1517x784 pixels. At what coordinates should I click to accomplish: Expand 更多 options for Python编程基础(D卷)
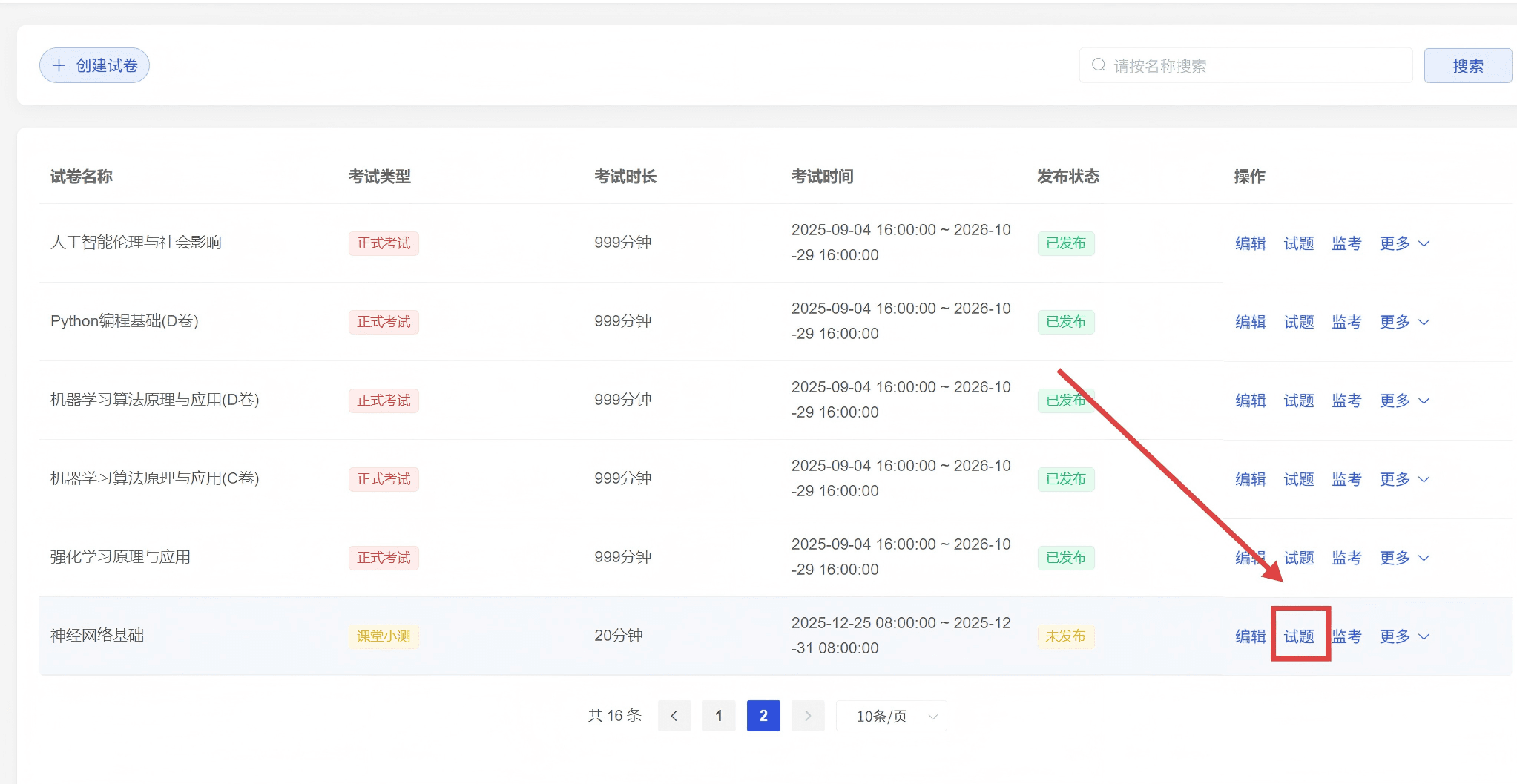click(1404, 322)
